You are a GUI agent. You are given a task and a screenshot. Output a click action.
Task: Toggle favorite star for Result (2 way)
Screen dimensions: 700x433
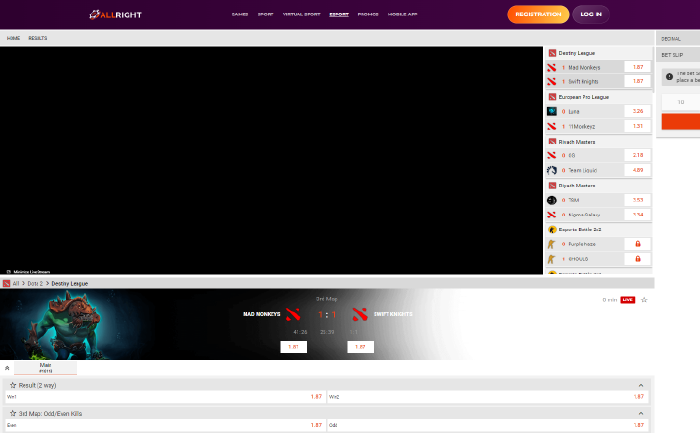[12, 385]
